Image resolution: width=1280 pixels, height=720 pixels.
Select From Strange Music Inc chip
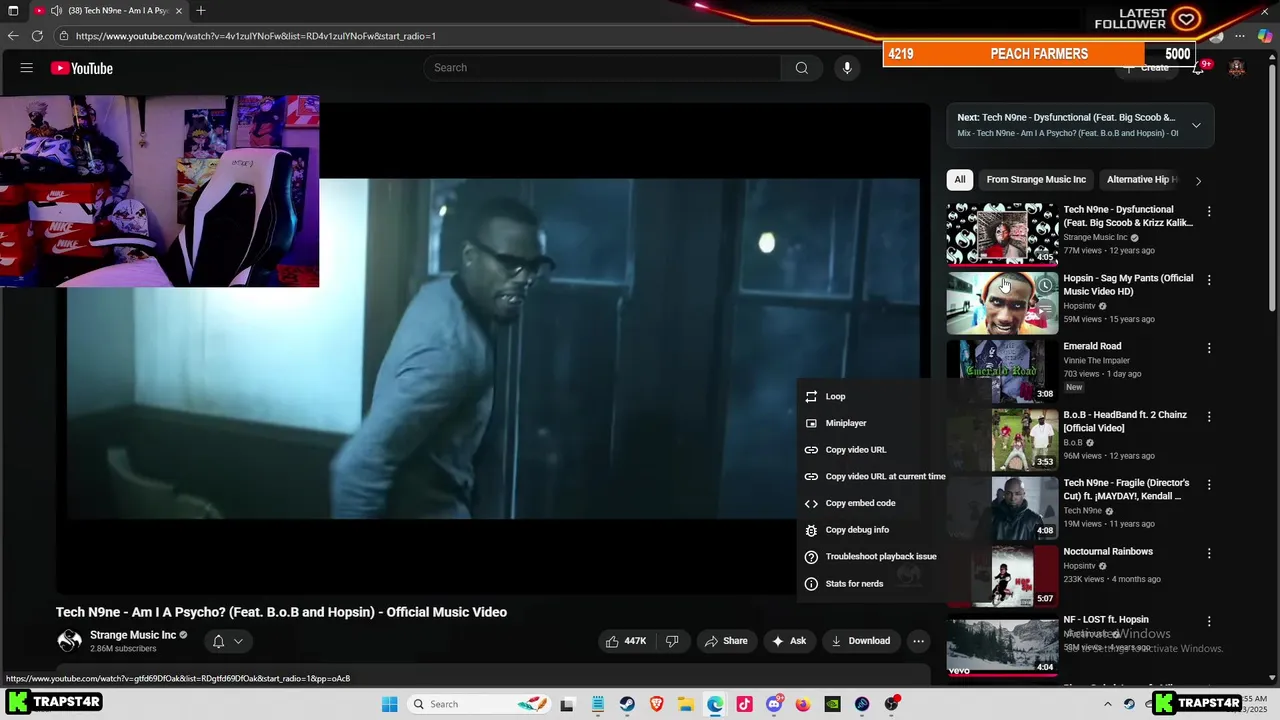coord(1036,180)
